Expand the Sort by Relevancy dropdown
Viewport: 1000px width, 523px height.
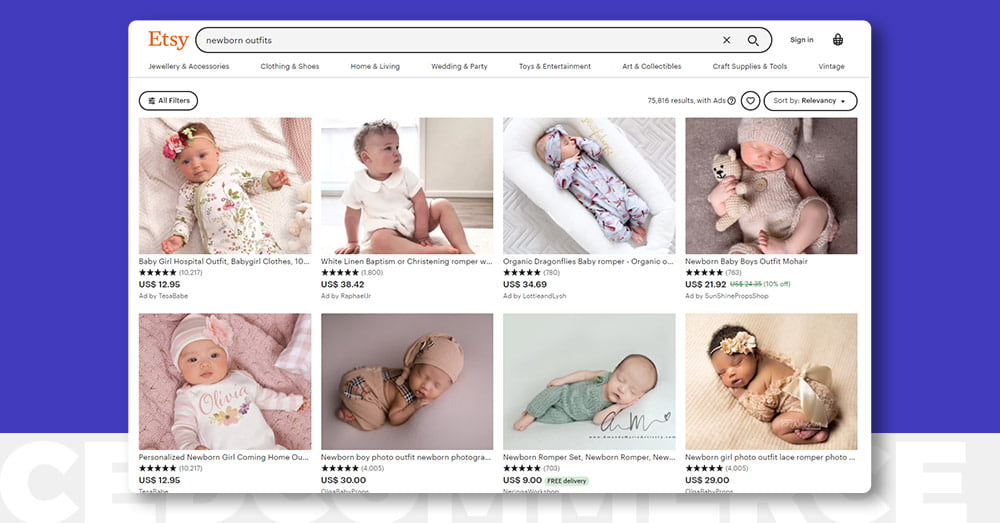click(810, 101)
